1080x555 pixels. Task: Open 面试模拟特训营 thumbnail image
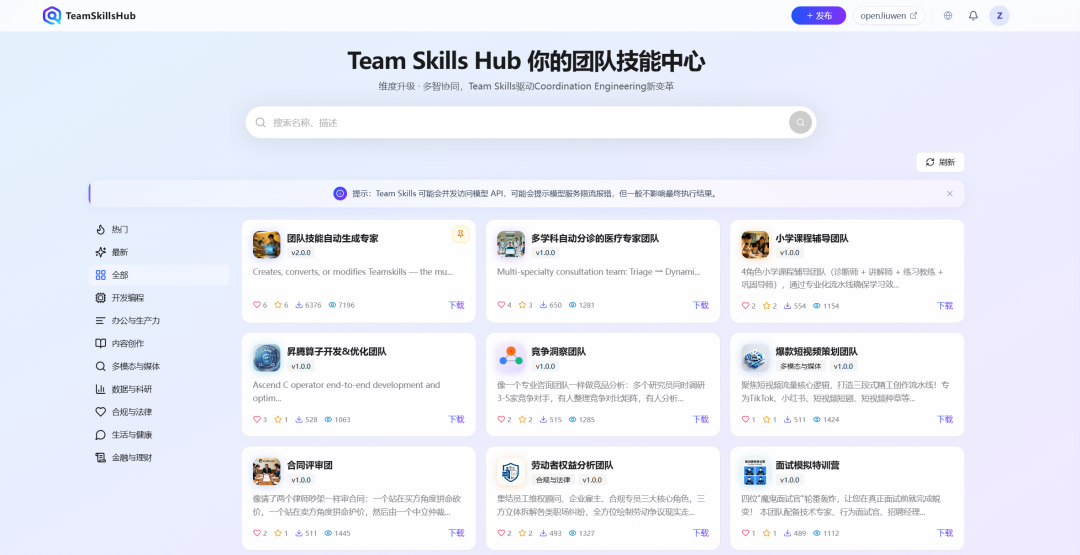tap(755, 472)
